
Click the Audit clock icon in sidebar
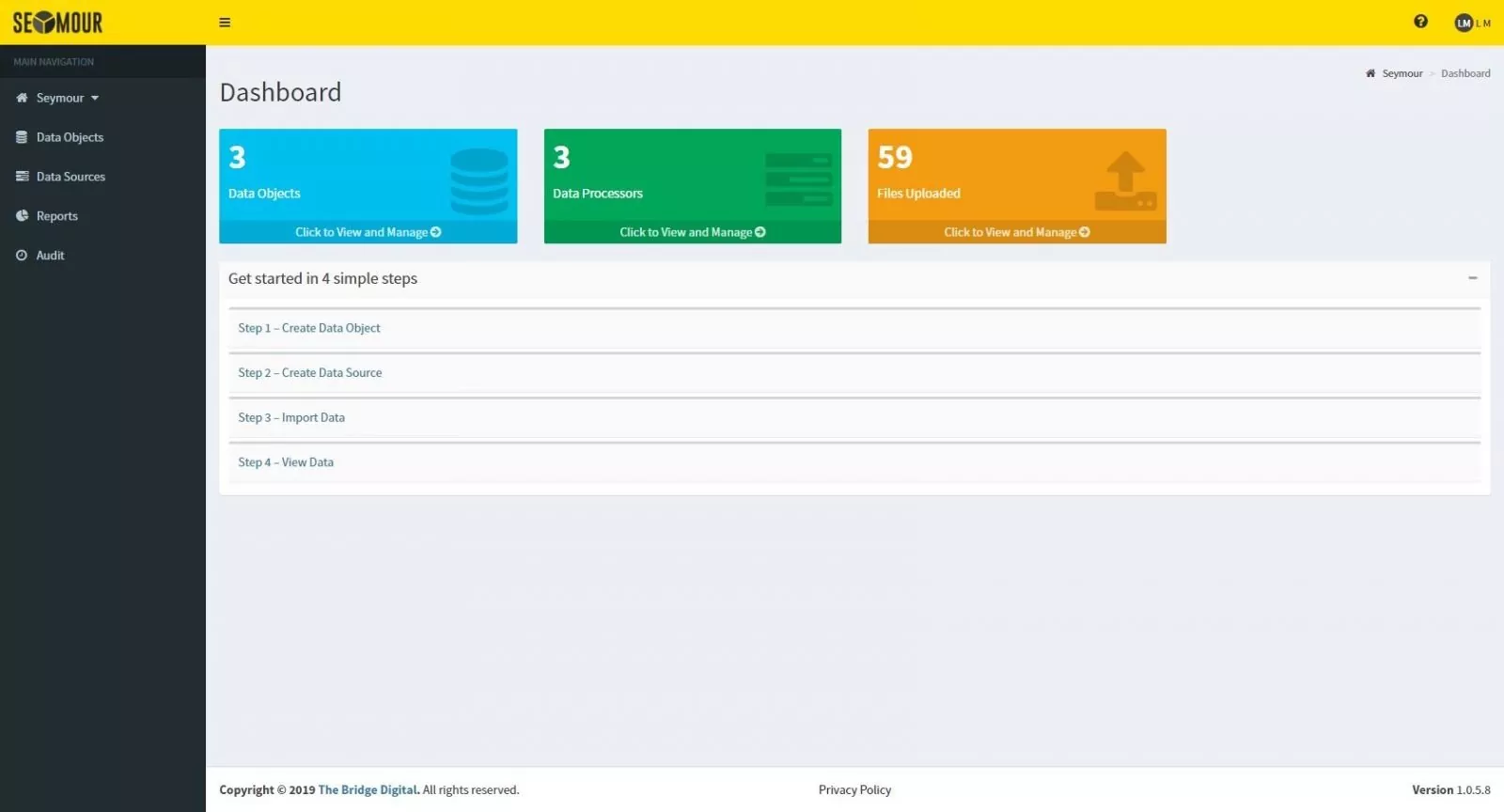pos(22,256)
